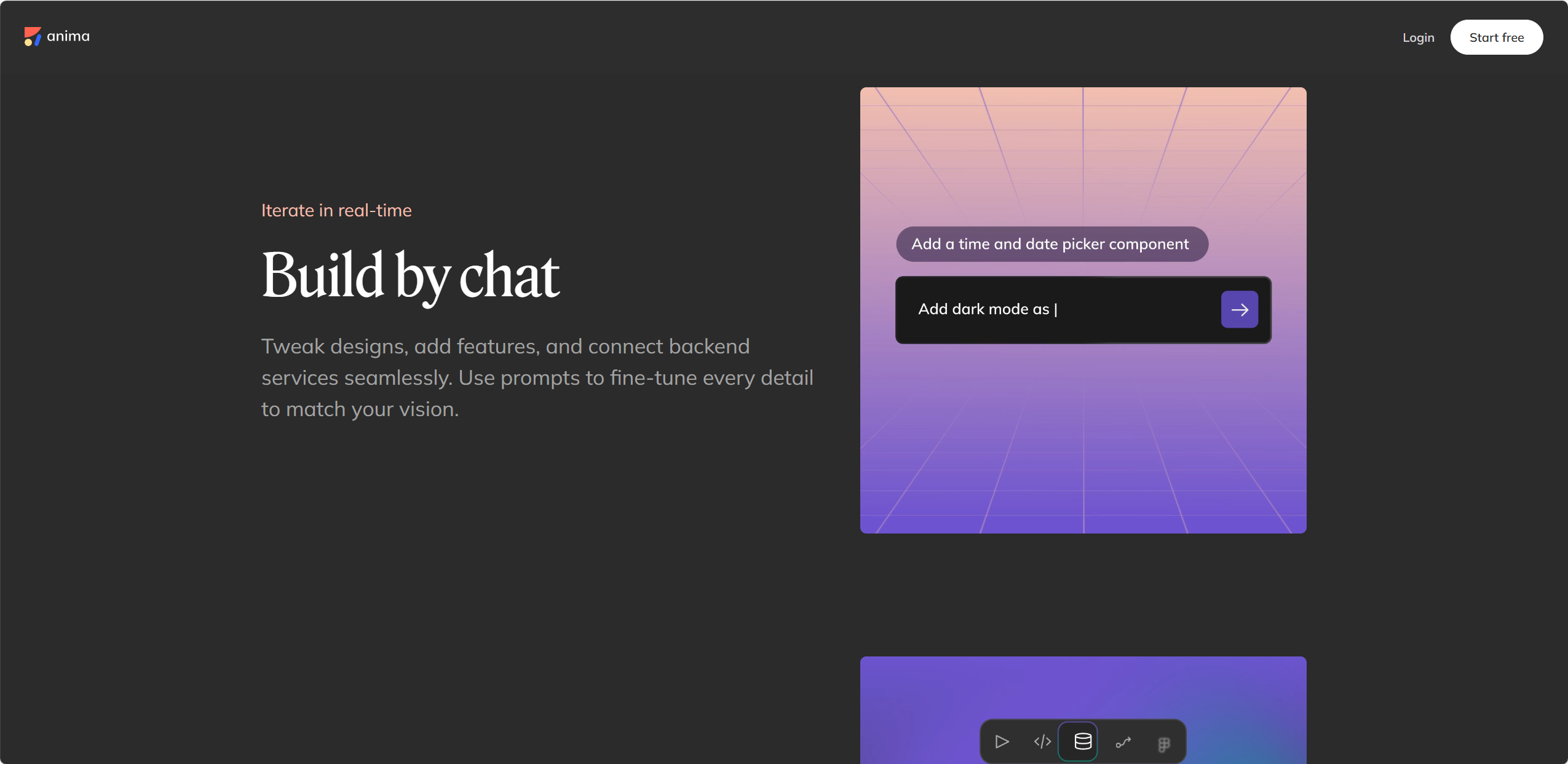Select the play preview icon
Image resolution: width=1568 pixels, height=764 pixels.
1002,742
